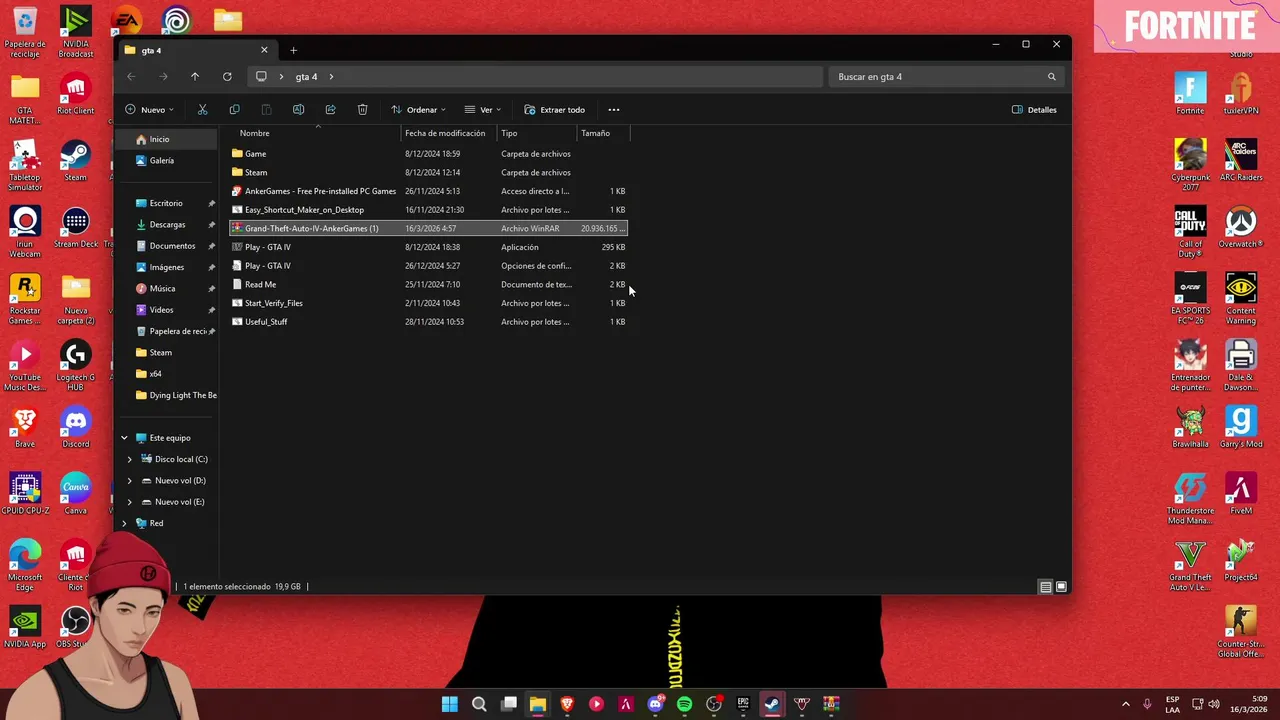Expand Nuevo vol (D:) tree node
Screen dimensions: 1280x720
(129, 481)
